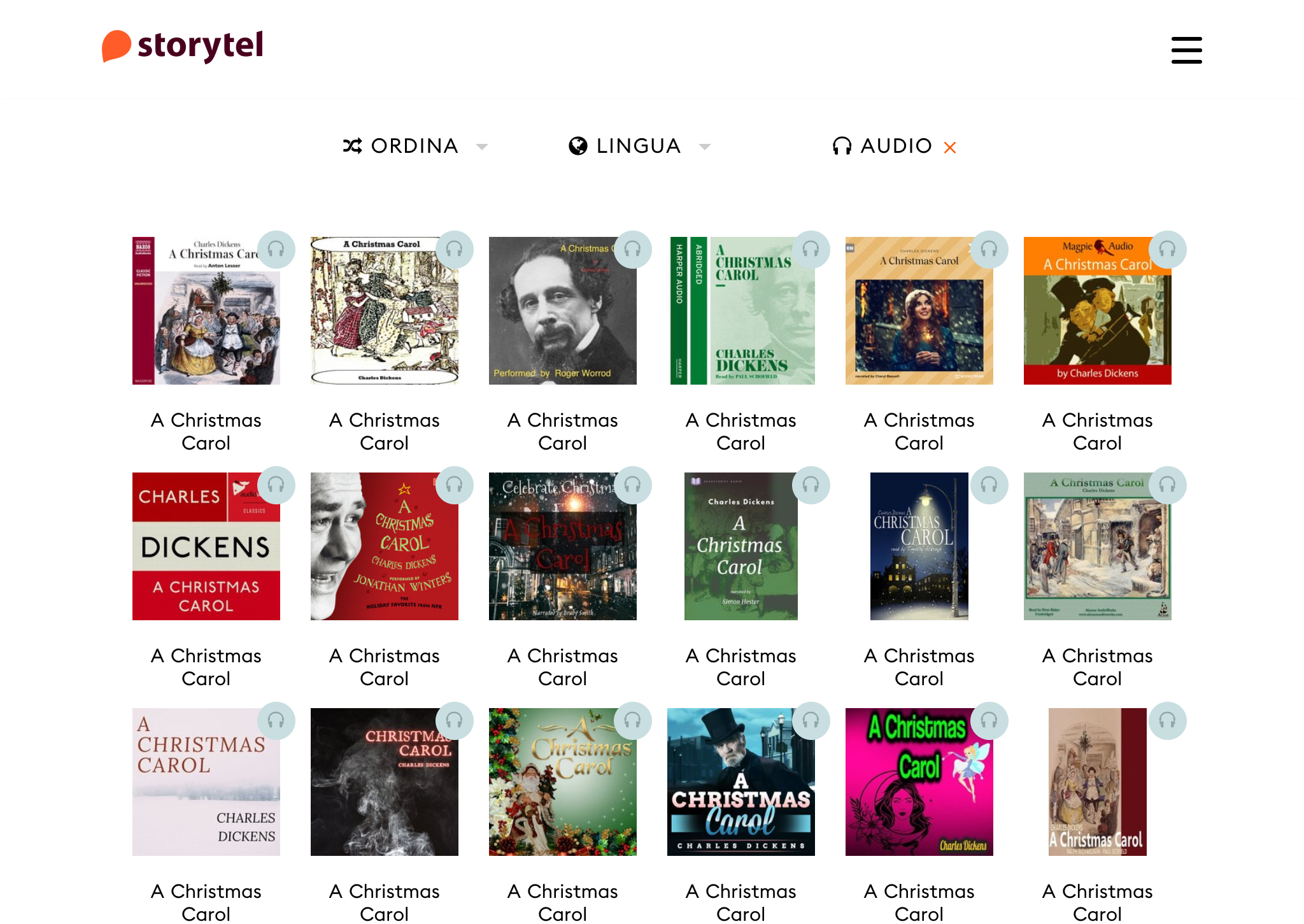Remove the AUDIO filter with the X

point(949,147)
